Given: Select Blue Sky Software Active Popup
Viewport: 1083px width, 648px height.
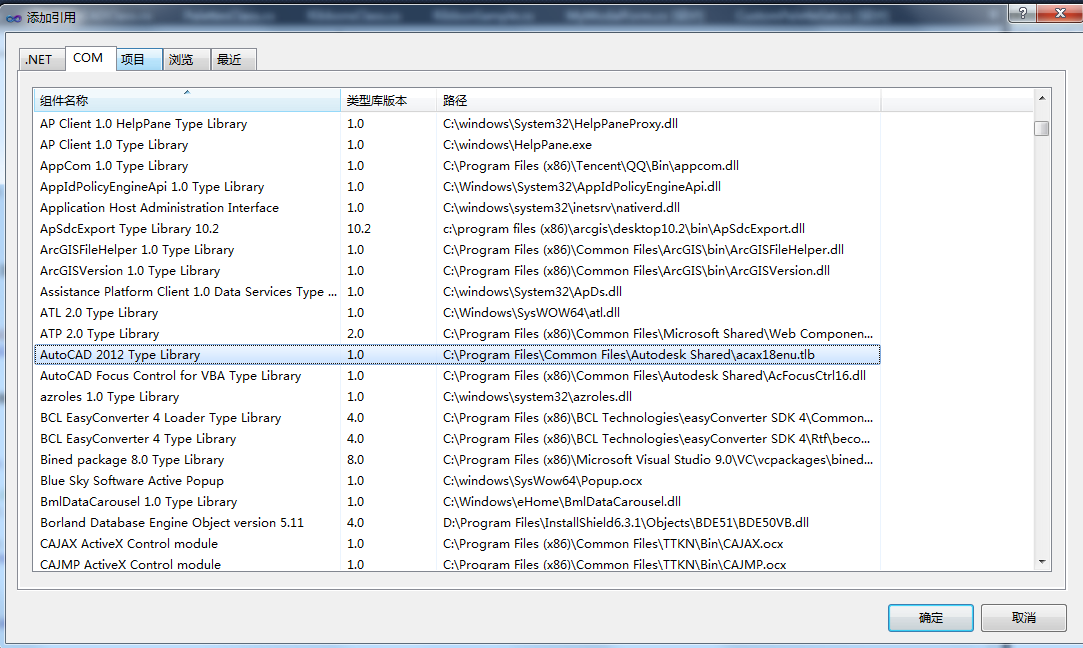Looking at the screenshot, I should coord(457,481).
